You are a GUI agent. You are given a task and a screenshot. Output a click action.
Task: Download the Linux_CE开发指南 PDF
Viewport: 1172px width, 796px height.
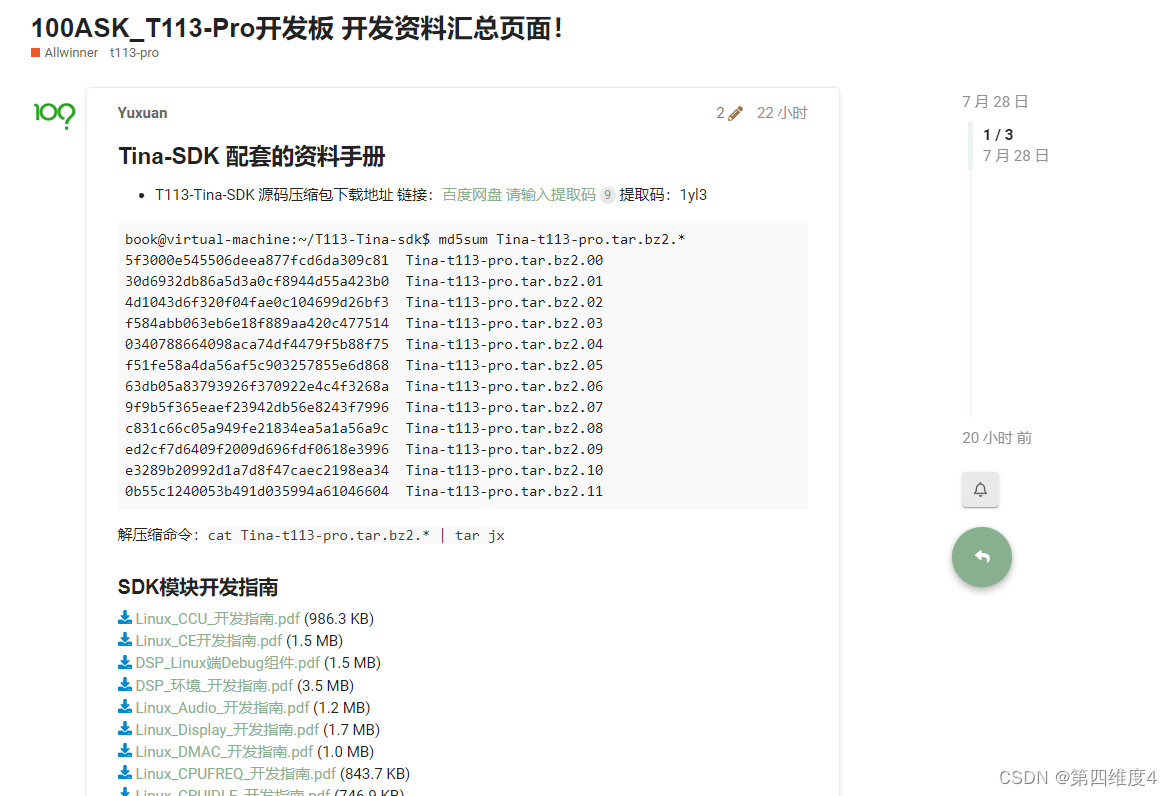click(209, 640)
